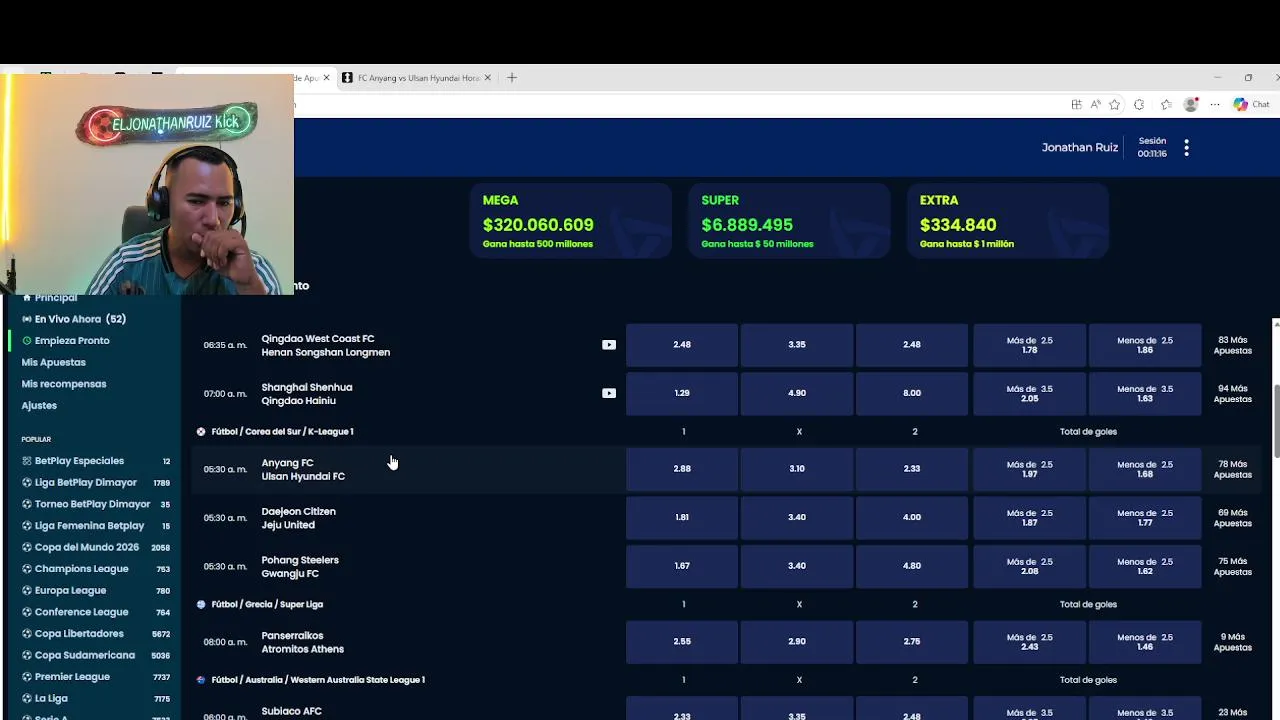Open the live stream icon for Shanghai Shenhua match

609,393
